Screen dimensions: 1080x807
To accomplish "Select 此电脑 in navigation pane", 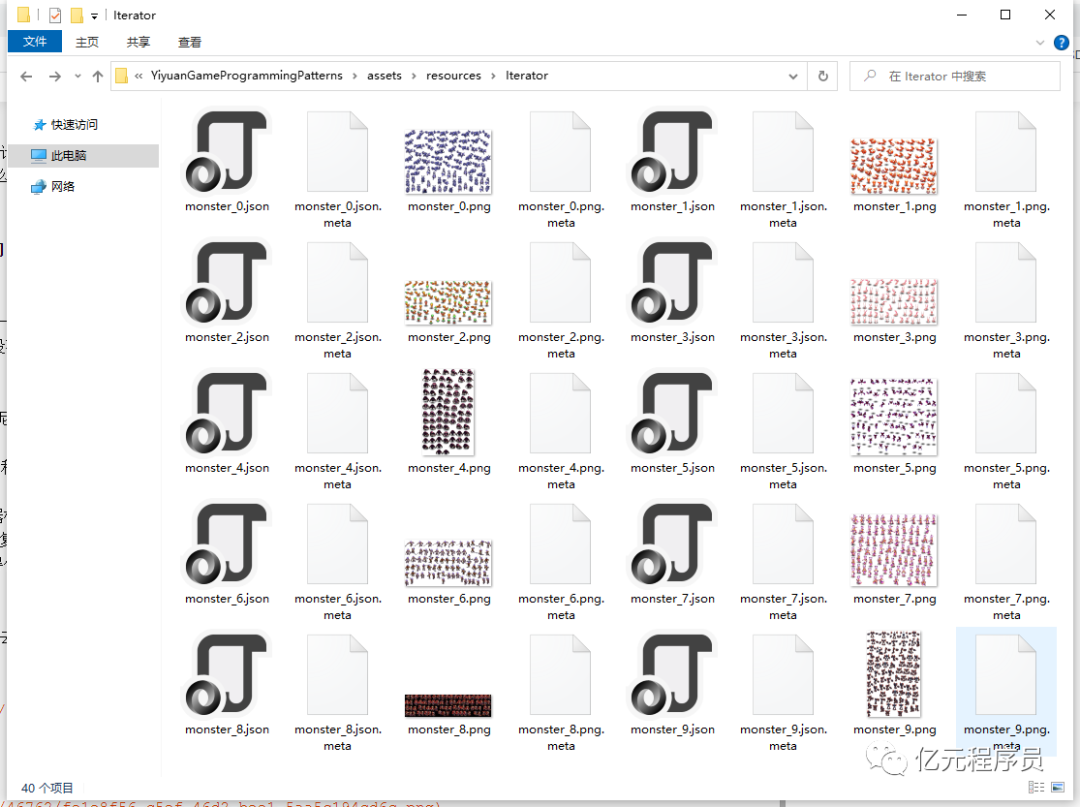I will click(84, 156).
